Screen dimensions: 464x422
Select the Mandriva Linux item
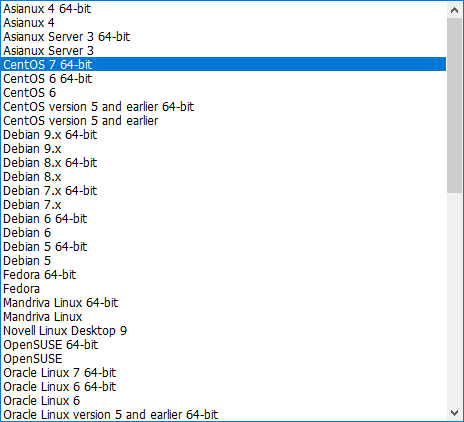point(223,317)
